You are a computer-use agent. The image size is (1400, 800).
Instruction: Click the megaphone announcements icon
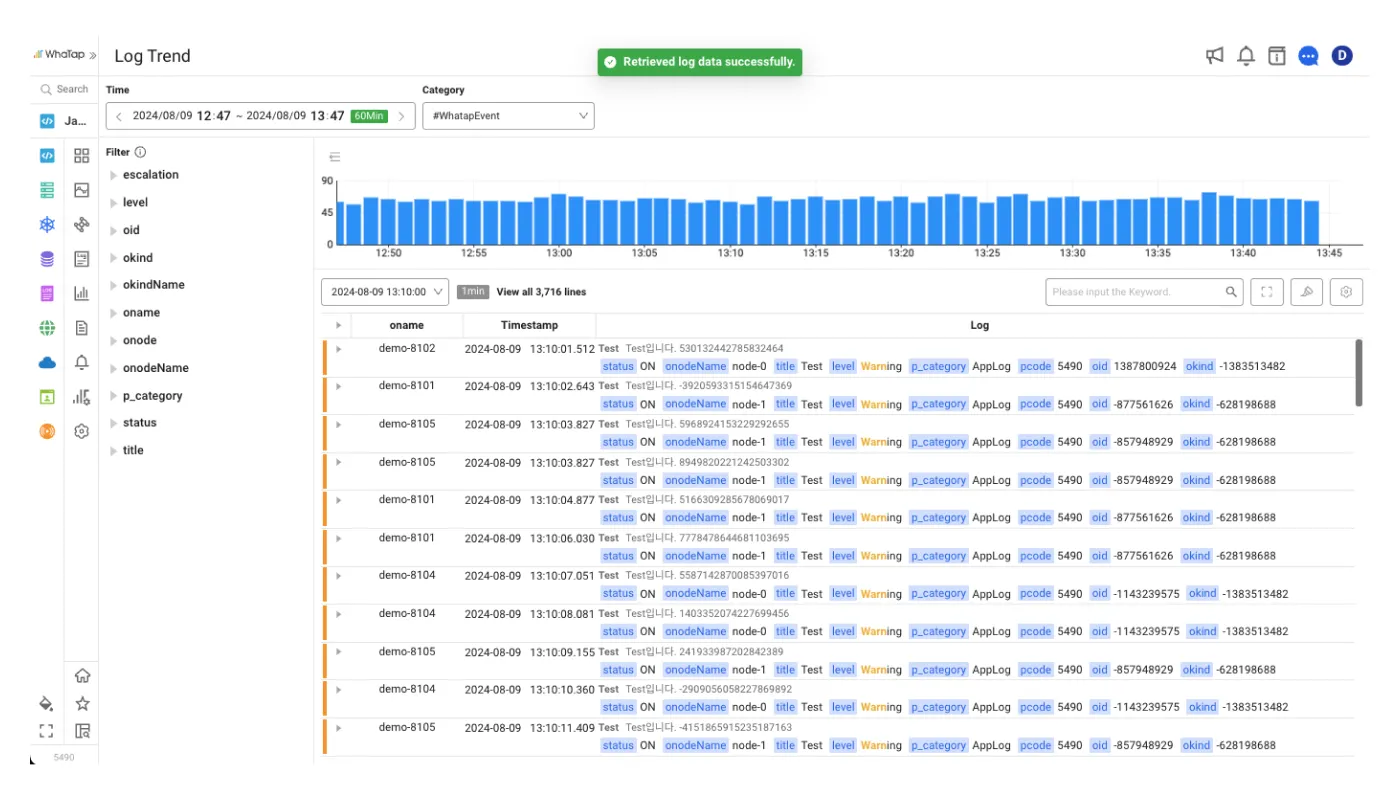(1215, 56)
